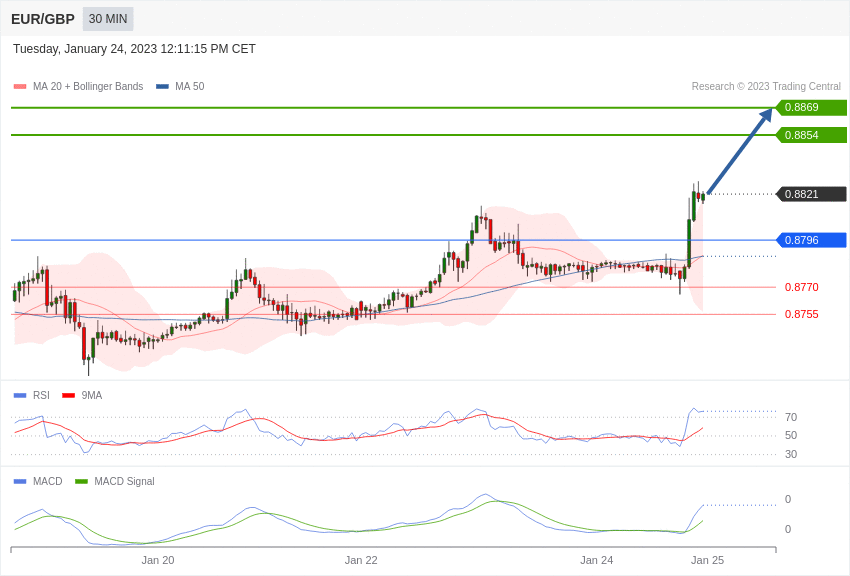Screen dimensions: 850x576
Task: Click the MA 50 legend color swatch
Action: pyautogui.click(x=162, y=86)
